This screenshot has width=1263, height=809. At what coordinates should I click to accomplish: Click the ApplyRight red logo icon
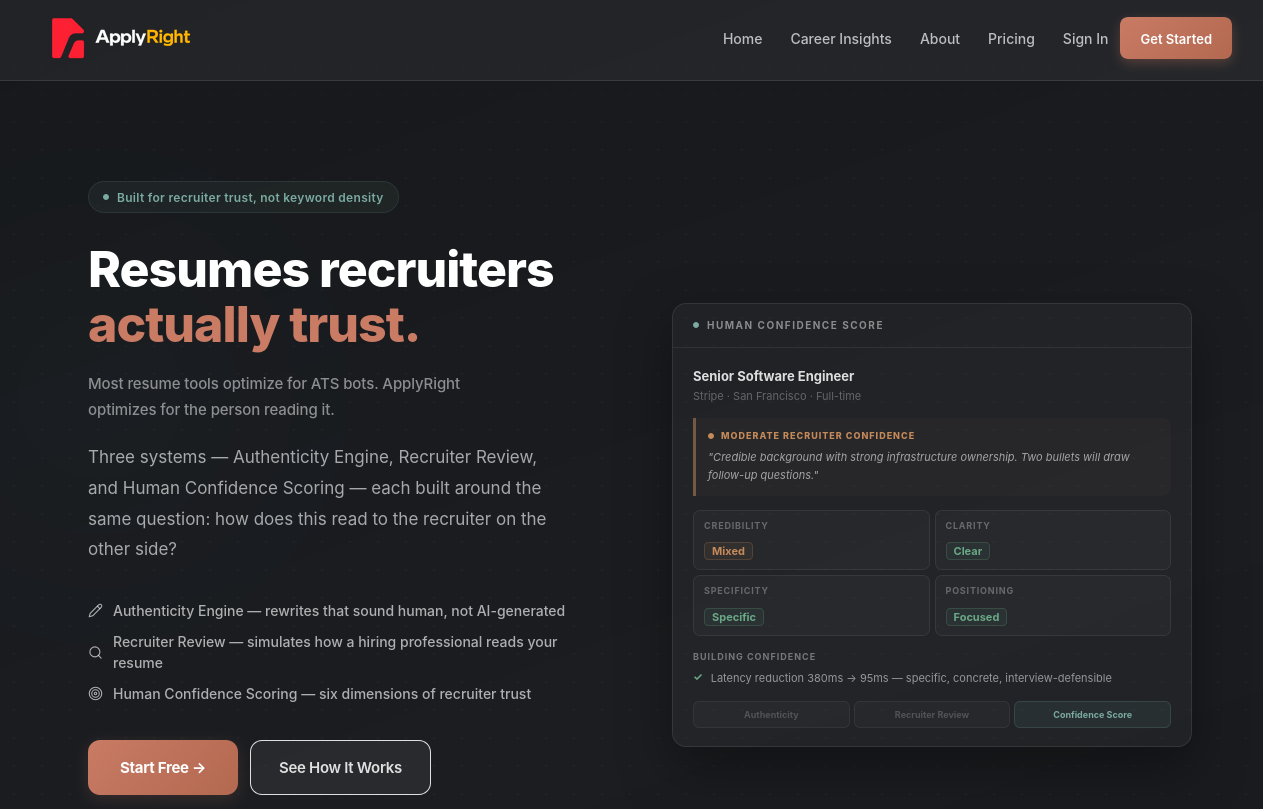68,38
